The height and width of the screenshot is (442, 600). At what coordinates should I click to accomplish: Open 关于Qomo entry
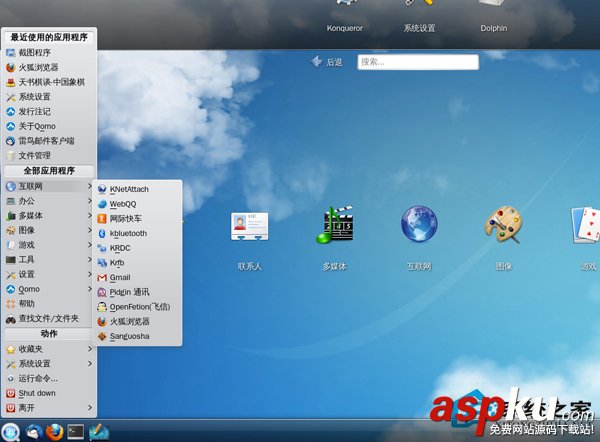(x=49, y=126)
